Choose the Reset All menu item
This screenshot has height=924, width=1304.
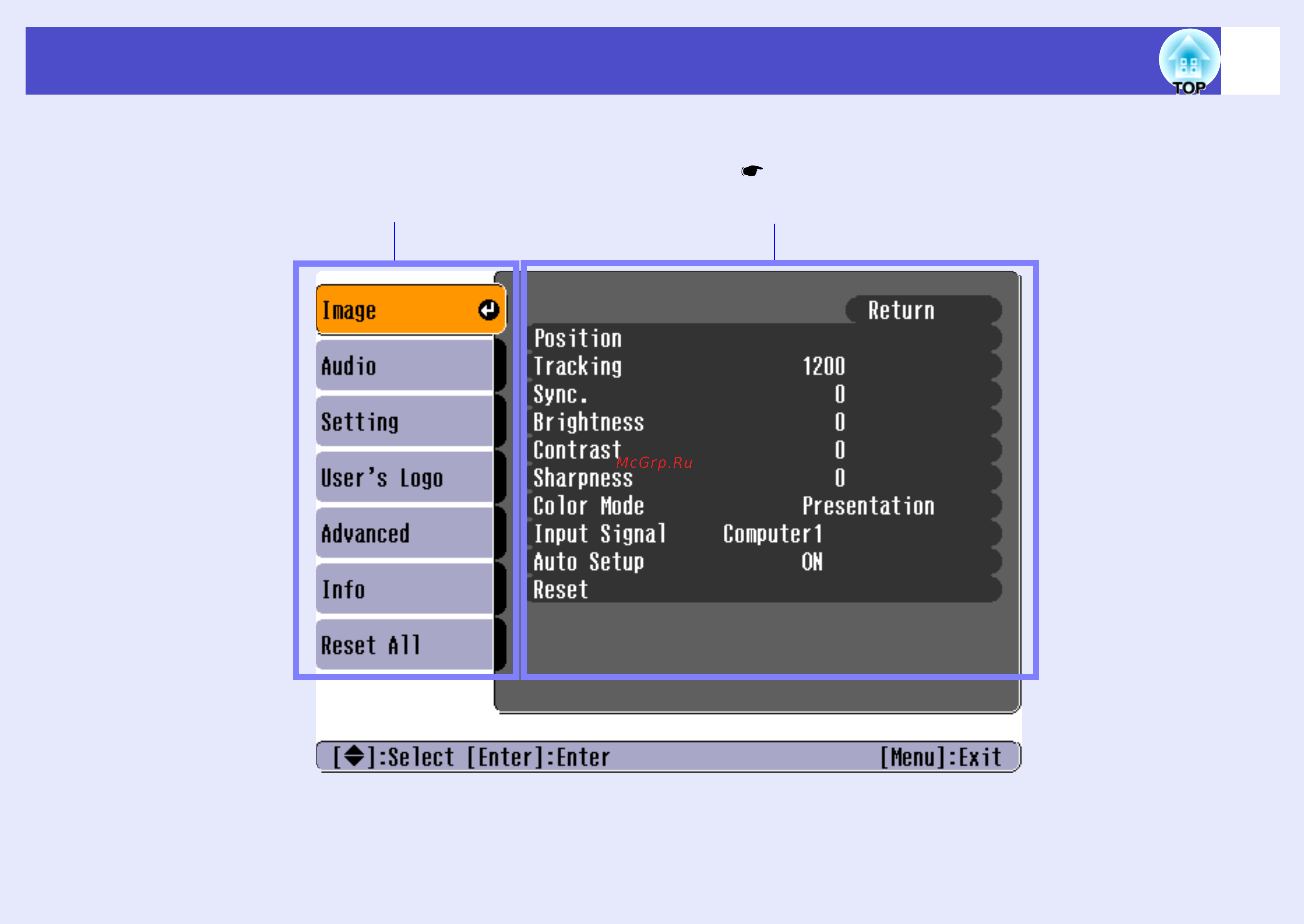coord(405,645)
